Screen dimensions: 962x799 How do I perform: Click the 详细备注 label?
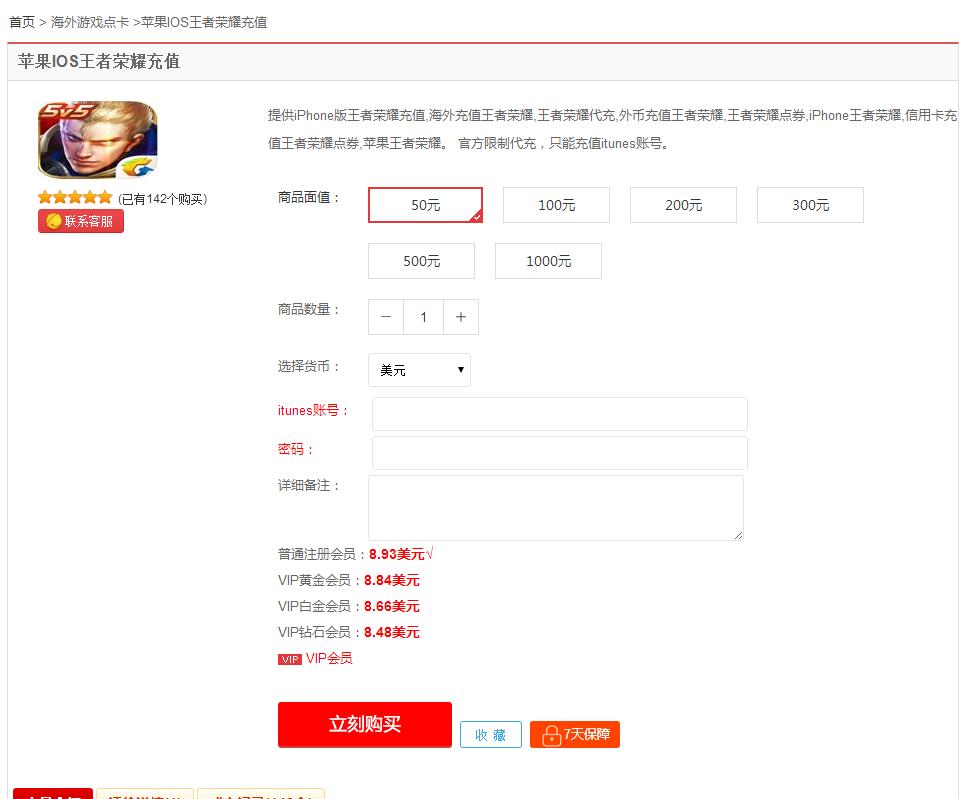[x=309, y=485]
